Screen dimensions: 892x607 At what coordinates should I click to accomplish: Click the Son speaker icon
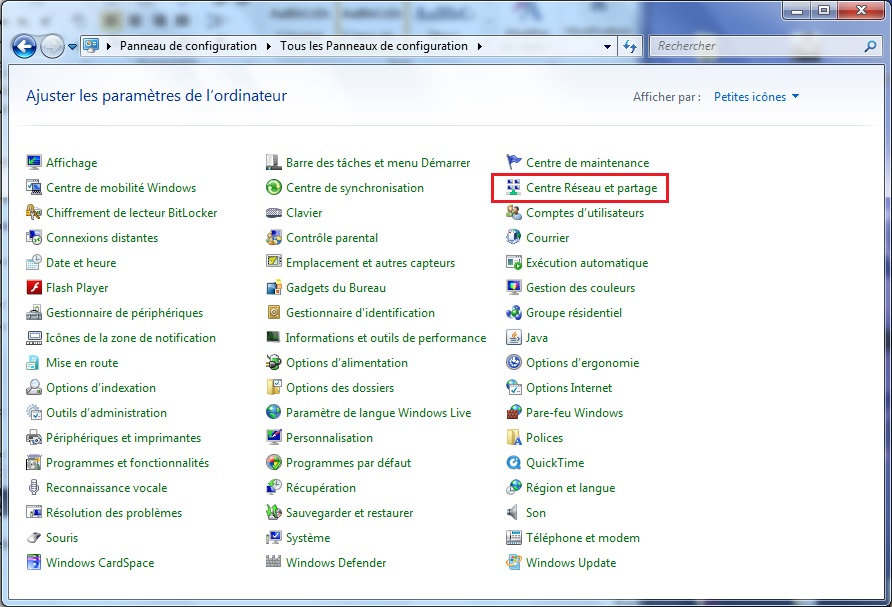click(x=514, y=513)
